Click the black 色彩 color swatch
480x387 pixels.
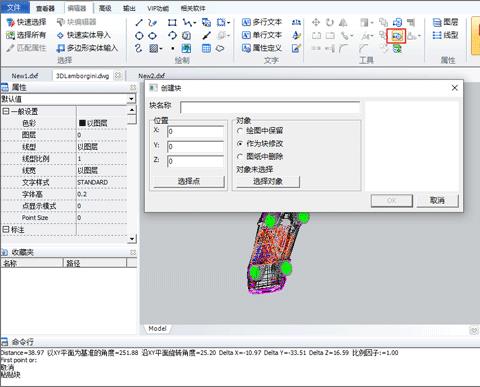tap(82, 123)
